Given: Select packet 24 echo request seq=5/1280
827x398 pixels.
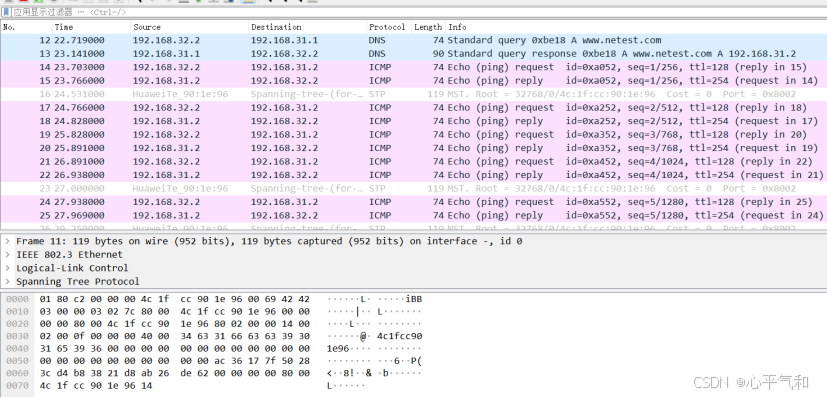Looking at the screenshot, I should point(414,202).
